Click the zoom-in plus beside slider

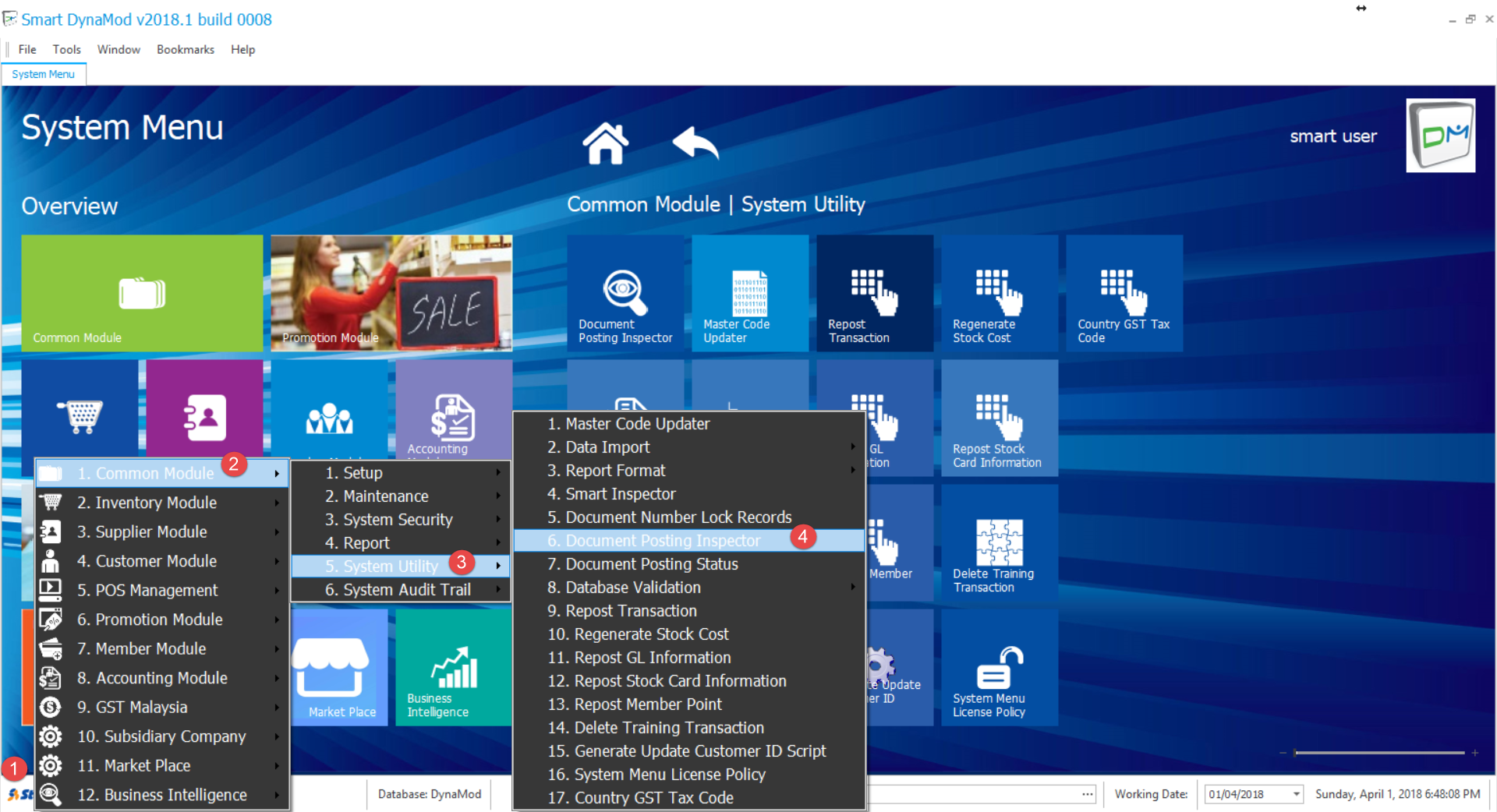[1475, 753]
